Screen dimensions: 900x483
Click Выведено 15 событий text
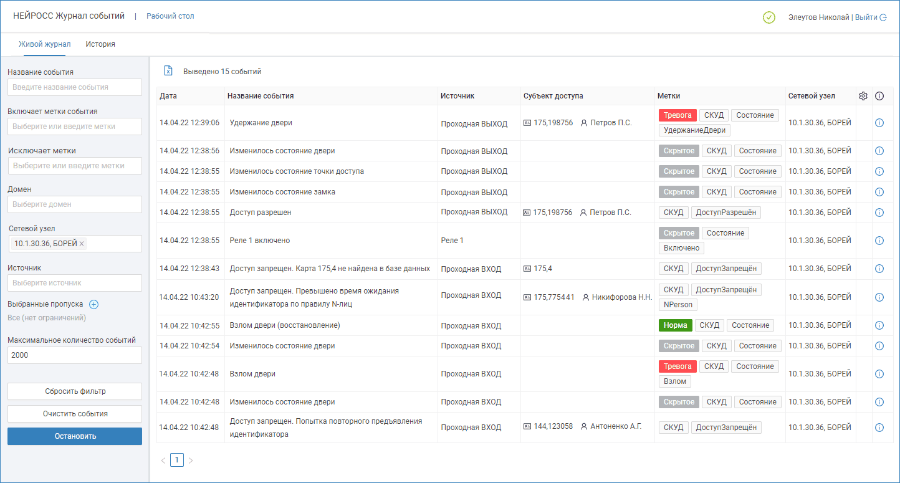point(222,72)
